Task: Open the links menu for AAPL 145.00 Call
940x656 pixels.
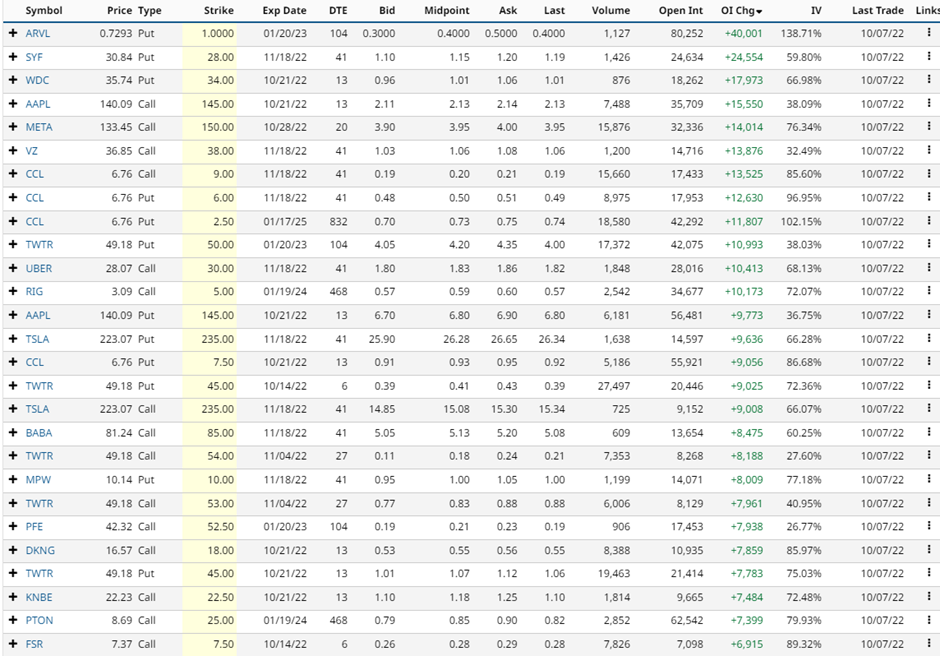Action: (x=929, y=103)
